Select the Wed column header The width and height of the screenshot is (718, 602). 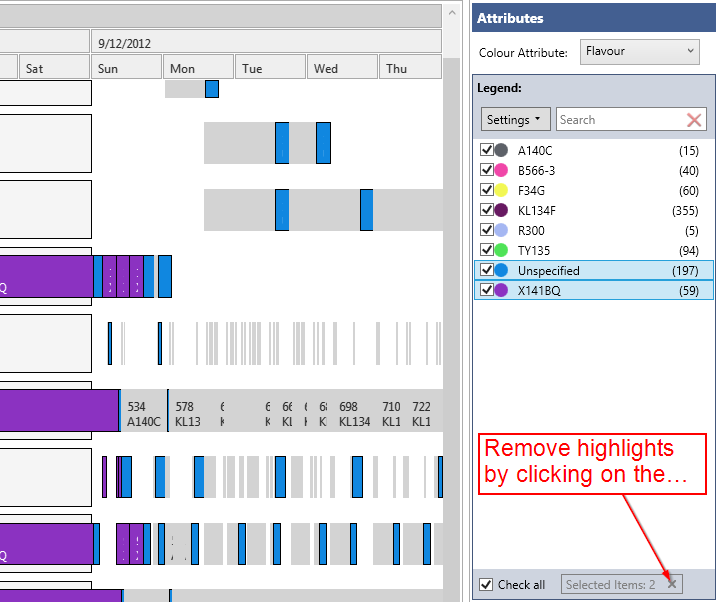(x=342, y=68)
